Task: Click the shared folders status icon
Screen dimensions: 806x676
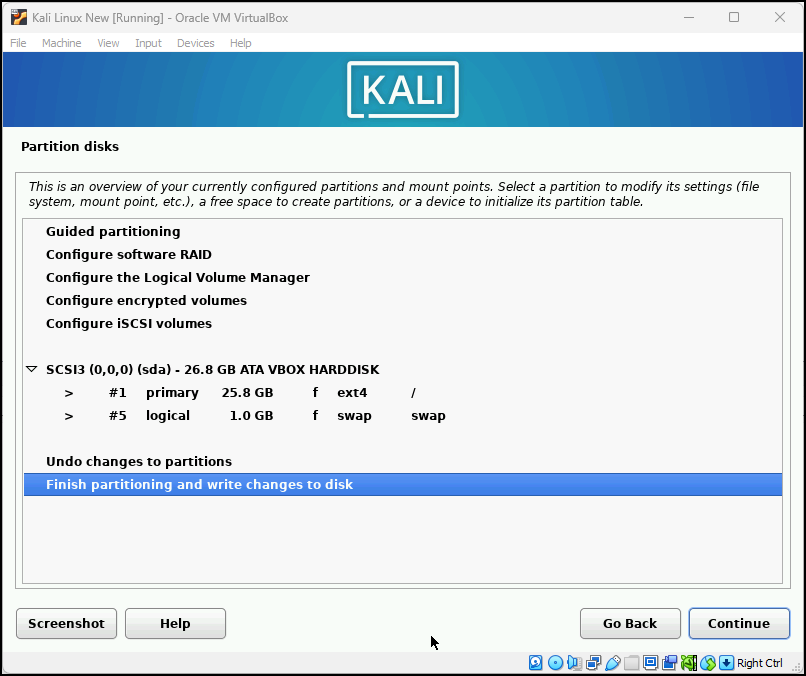Action: (x=631, y=663)
